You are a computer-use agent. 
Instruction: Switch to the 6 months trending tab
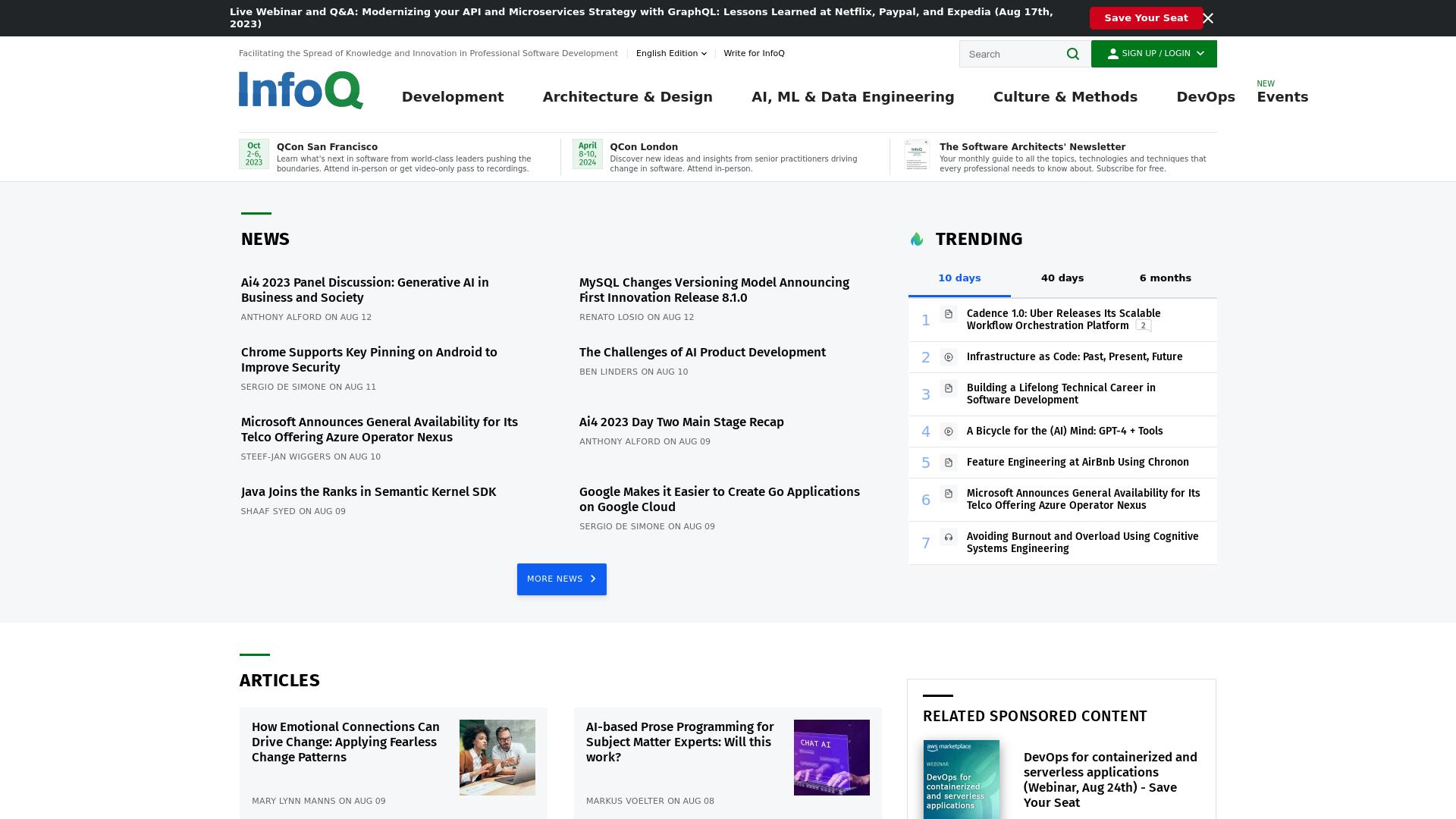[1166, 278]
